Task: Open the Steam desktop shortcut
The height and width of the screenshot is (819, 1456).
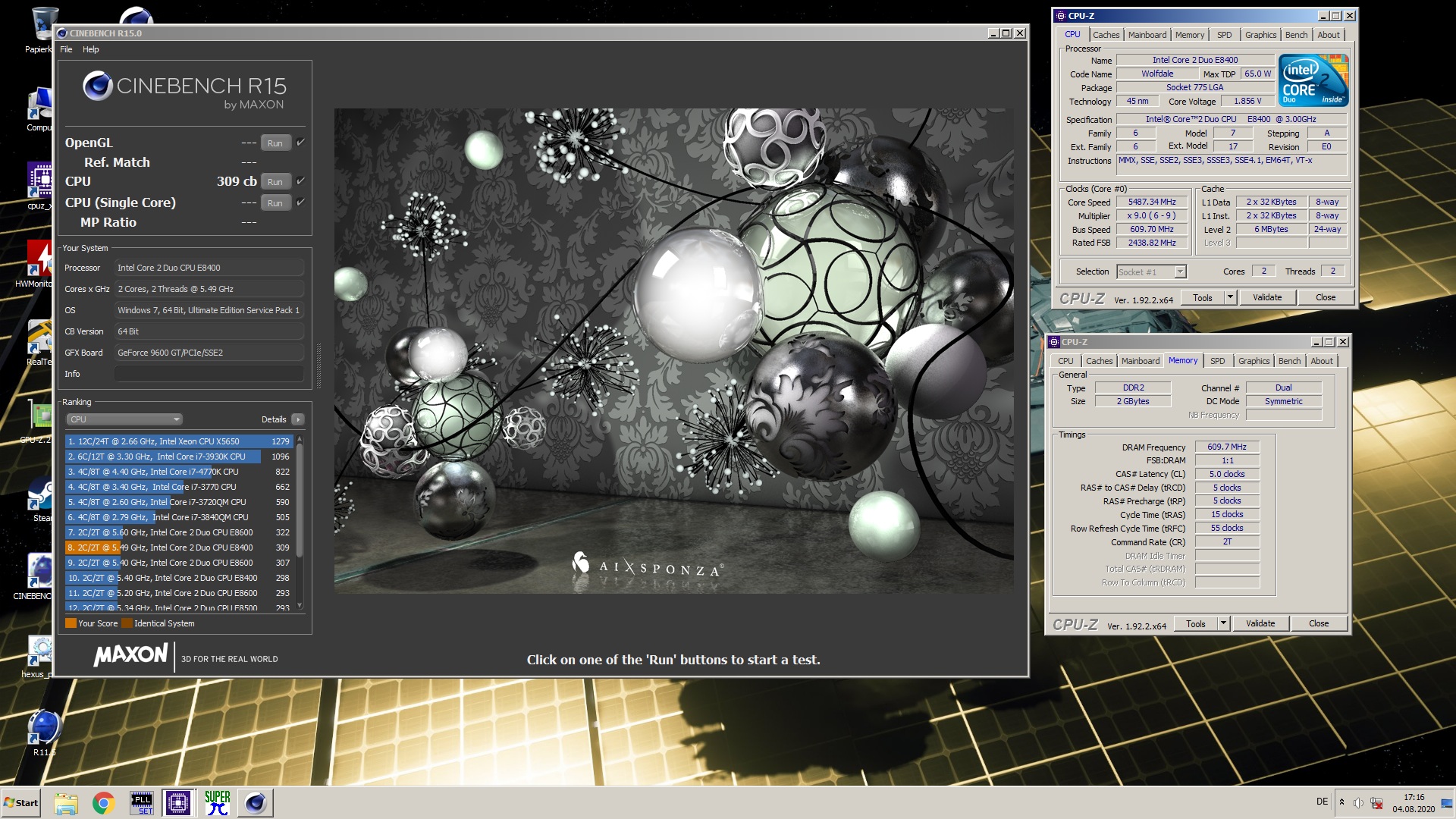Action: tap(39, 499)
